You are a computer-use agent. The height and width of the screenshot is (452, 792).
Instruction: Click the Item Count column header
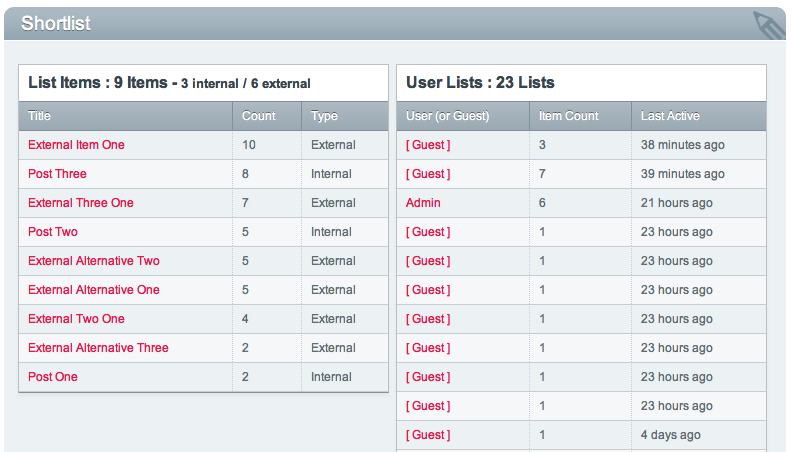(x=569, y=116)
